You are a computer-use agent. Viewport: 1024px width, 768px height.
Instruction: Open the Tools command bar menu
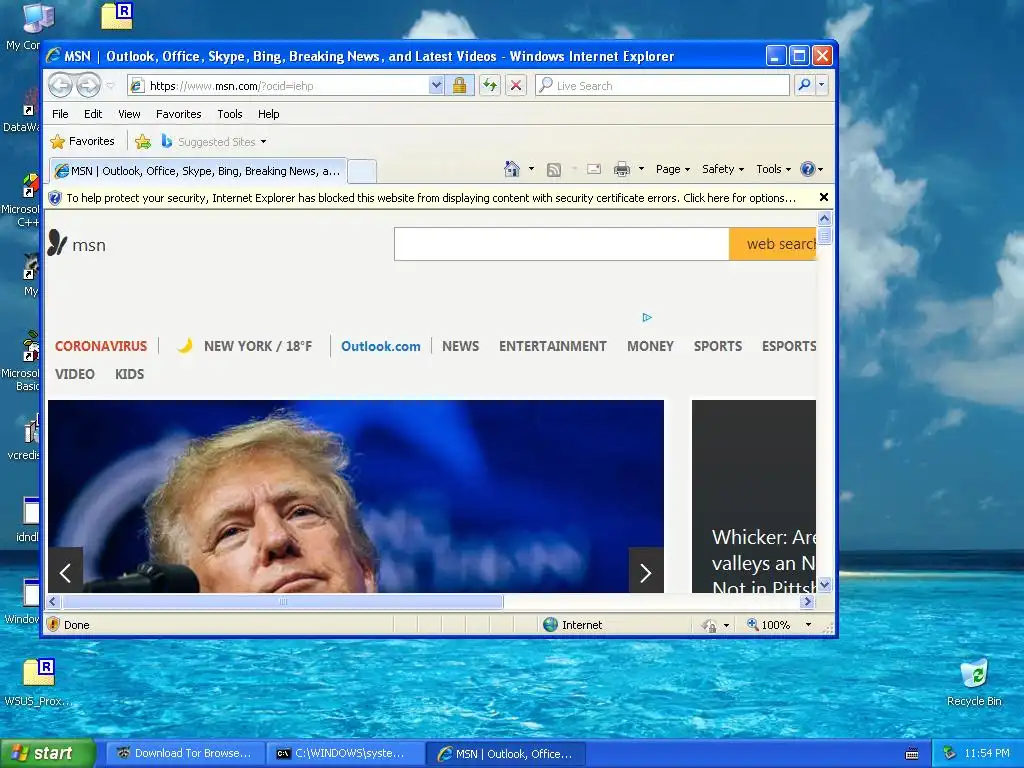[x=774, y=169]
